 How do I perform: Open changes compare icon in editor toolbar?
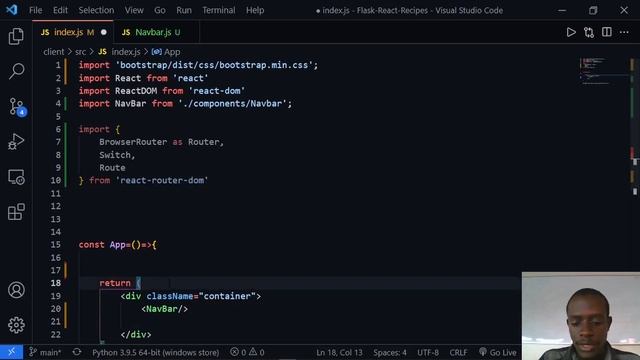589,32
